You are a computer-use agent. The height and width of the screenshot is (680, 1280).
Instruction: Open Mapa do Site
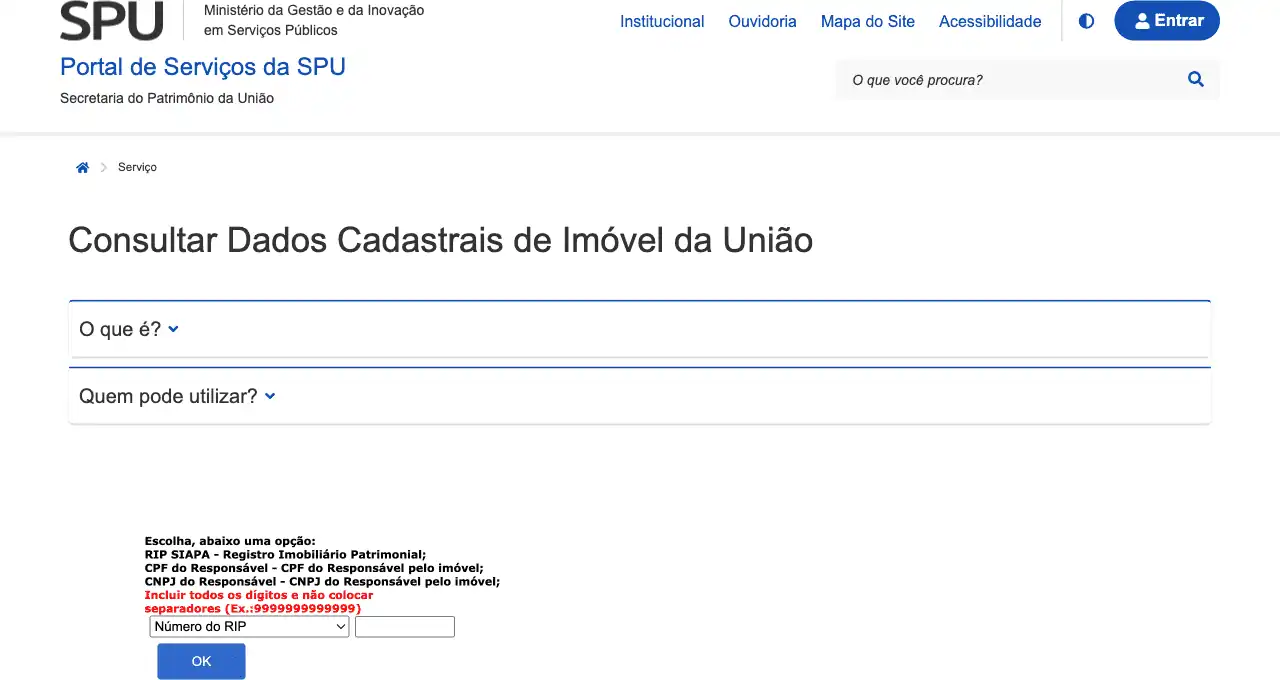click(867, 21)
